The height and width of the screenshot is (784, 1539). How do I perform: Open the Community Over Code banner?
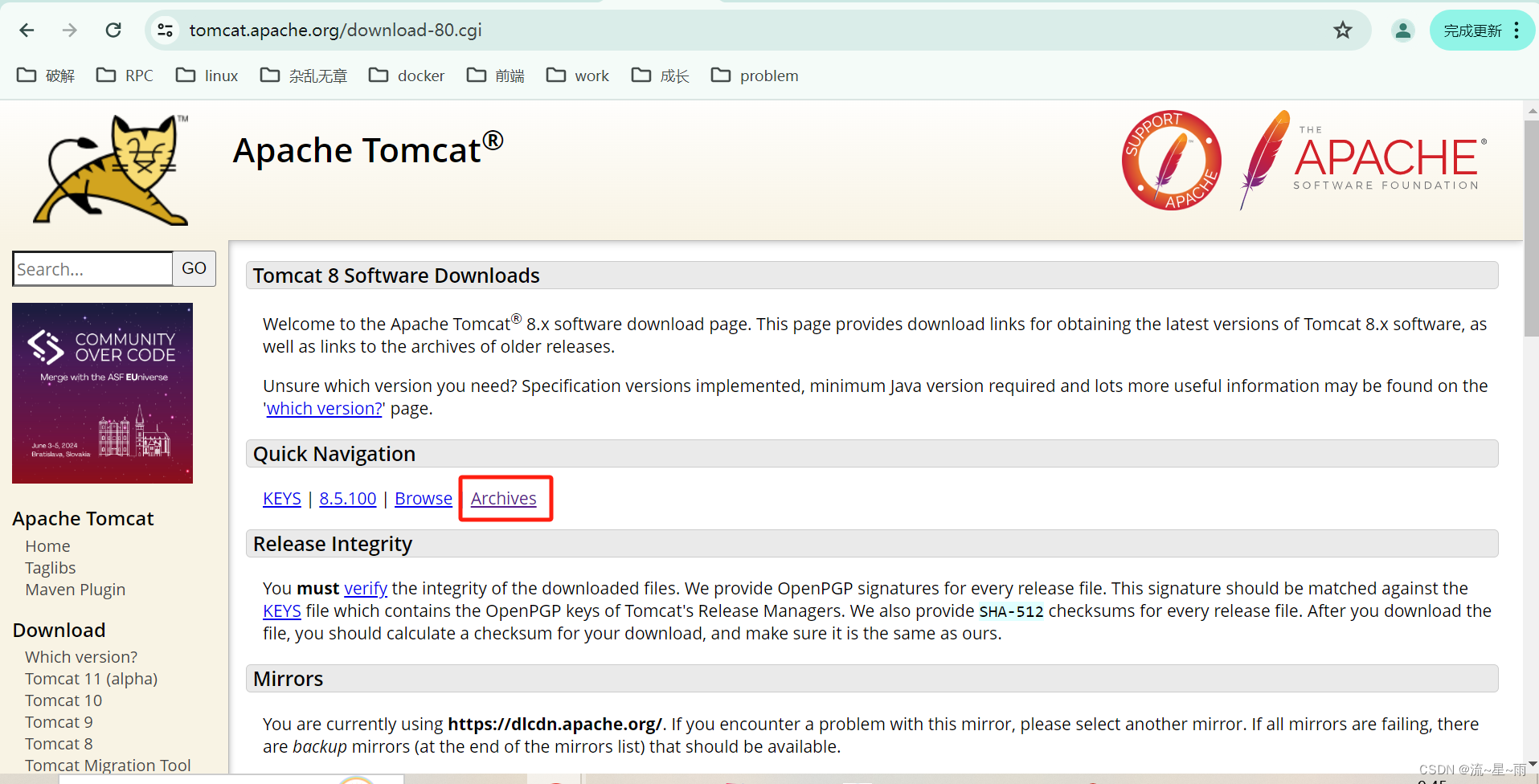(102, 393)
